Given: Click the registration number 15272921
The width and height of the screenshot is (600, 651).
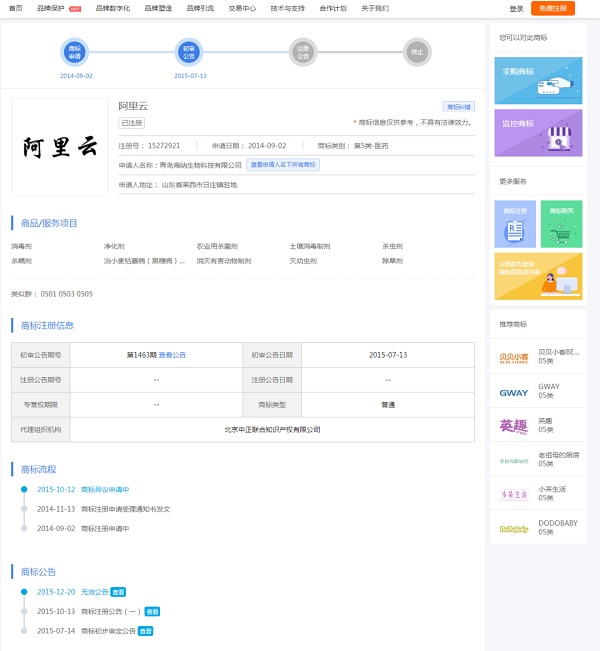Looking at the screenshot, I should tap(164, 146).
